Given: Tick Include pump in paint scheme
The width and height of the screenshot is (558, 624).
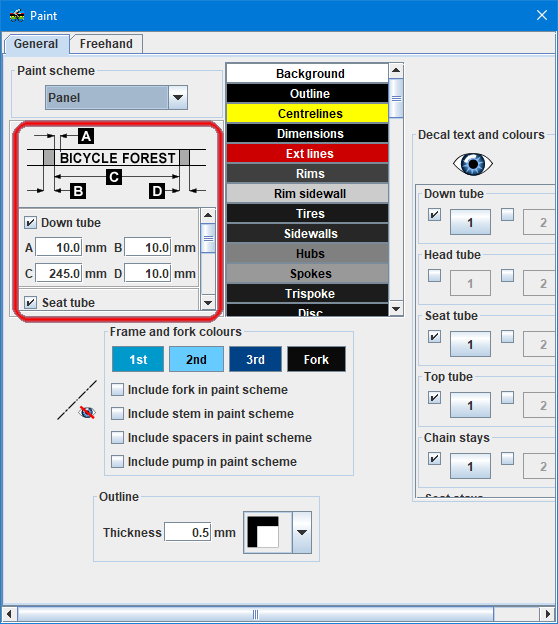Looking at the screenshot, I should [117, 462].
